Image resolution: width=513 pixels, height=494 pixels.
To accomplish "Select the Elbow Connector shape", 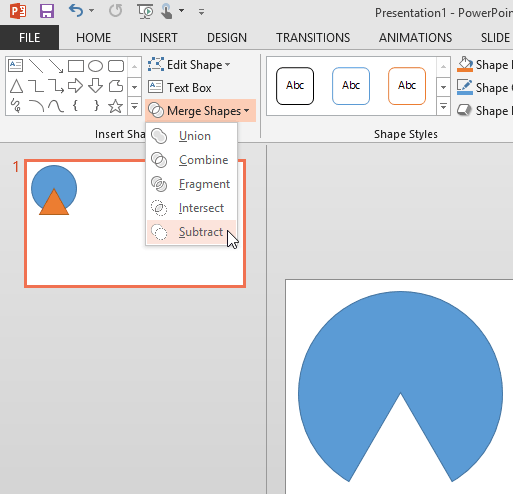I will point(36,86).
